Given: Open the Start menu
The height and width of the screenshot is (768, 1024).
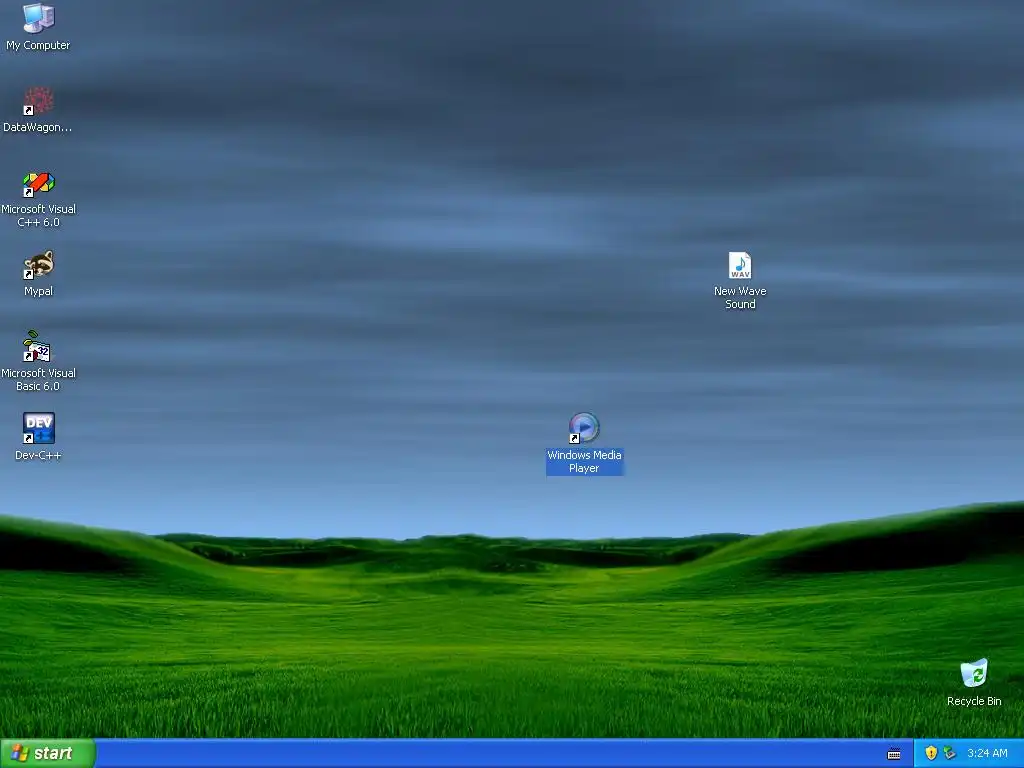Looking at the screenshot, I should [x=48, y=753].
